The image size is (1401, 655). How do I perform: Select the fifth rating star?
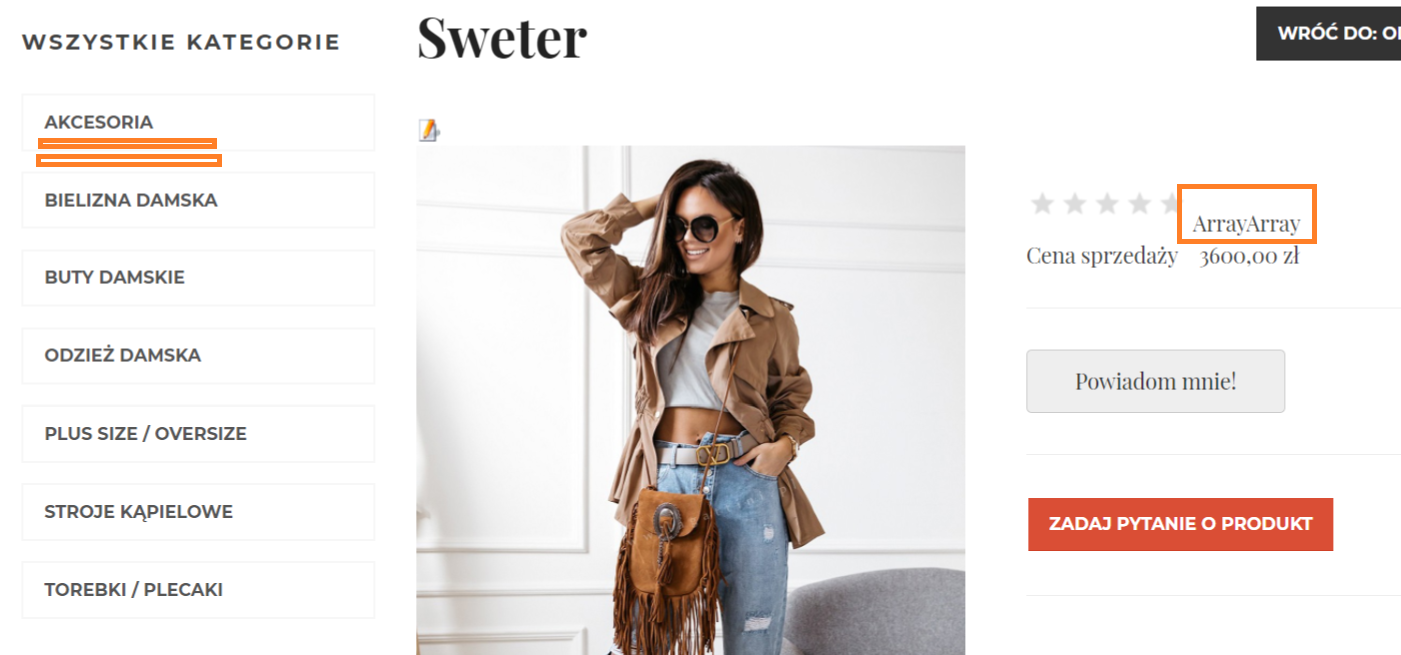[x=1168, y=204]
